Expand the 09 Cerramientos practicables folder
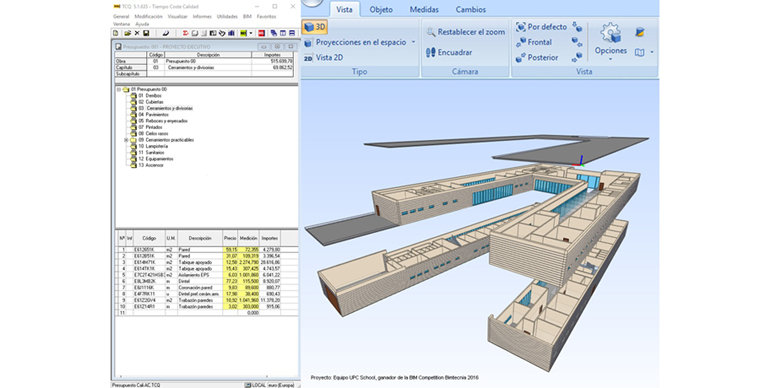 pos(126,140)
